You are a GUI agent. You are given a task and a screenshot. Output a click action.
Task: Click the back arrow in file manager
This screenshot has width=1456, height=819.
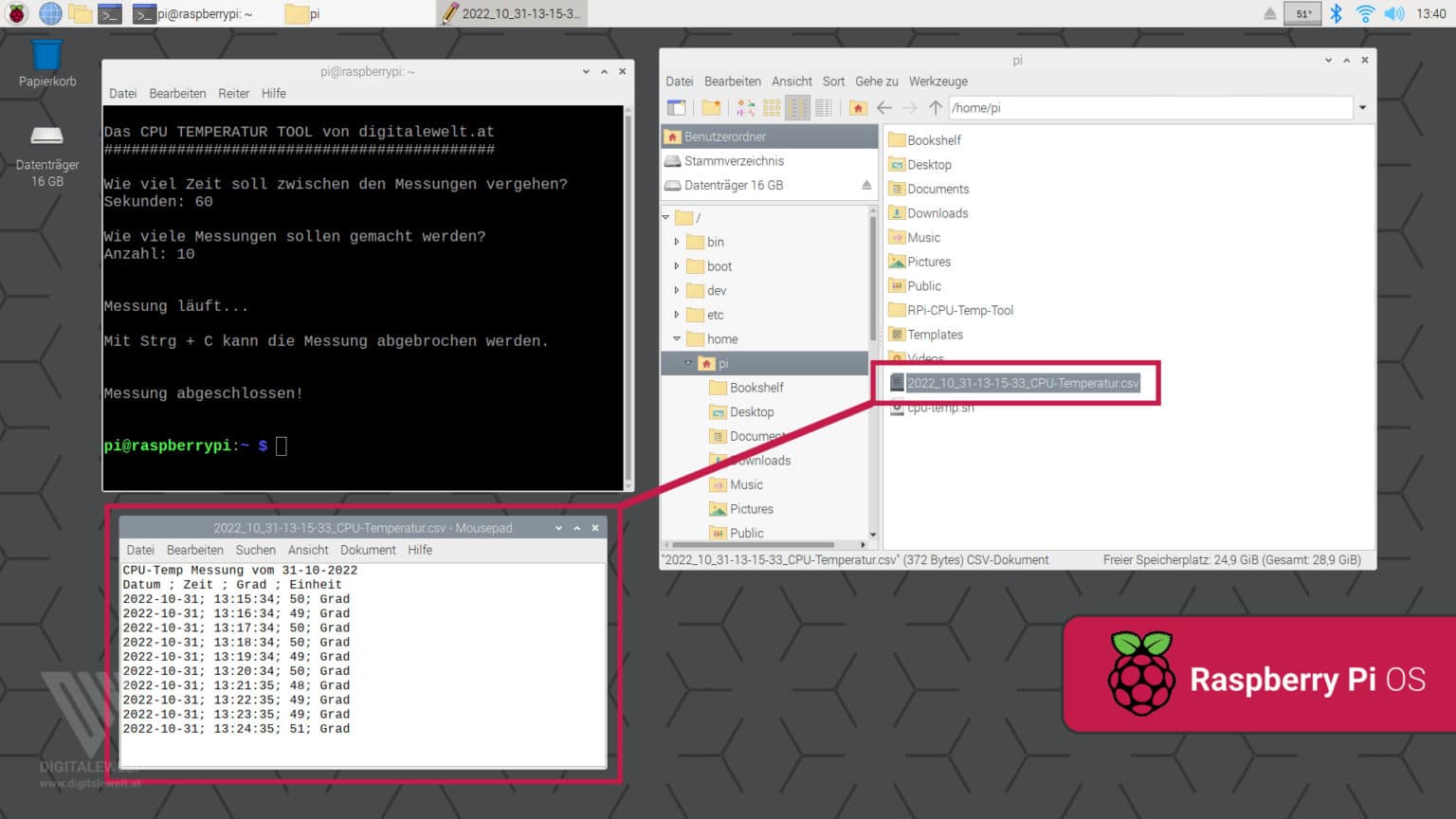coord(884,108)
